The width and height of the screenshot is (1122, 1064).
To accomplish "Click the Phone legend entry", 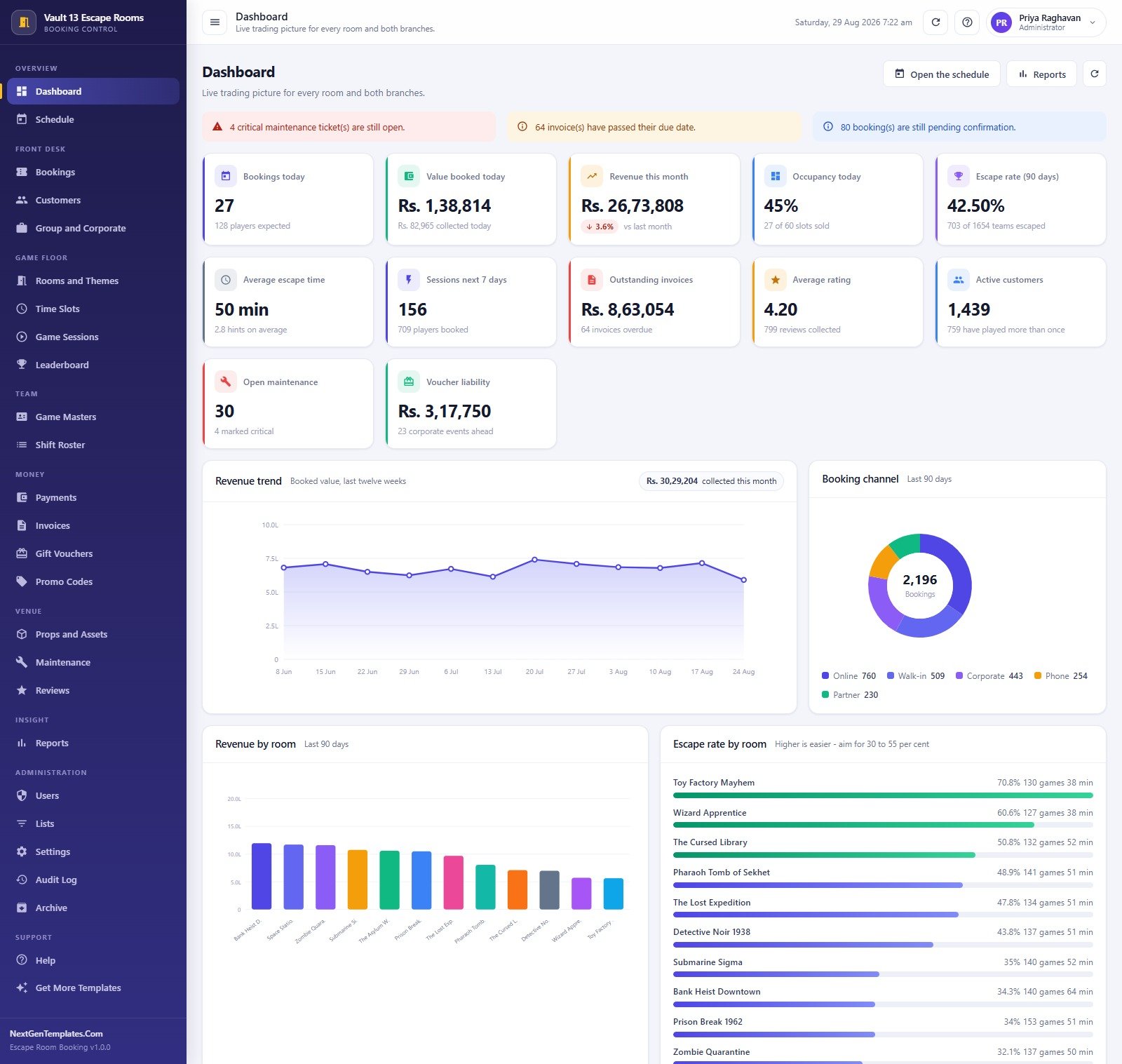I will pyautogui.click(x=1060, y=676).
